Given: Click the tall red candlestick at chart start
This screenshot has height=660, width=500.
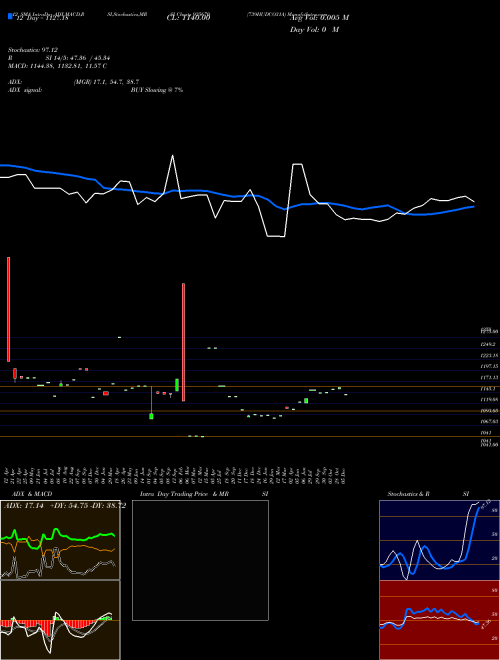Looking at the screenshot, I should click(8, 309).
